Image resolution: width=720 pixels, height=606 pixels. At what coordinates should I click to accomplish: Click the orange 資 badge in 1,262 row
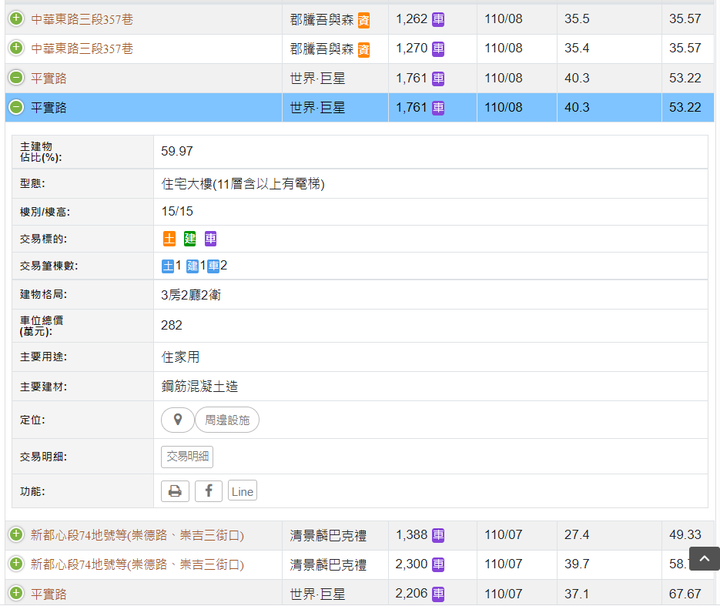(364, 20)
